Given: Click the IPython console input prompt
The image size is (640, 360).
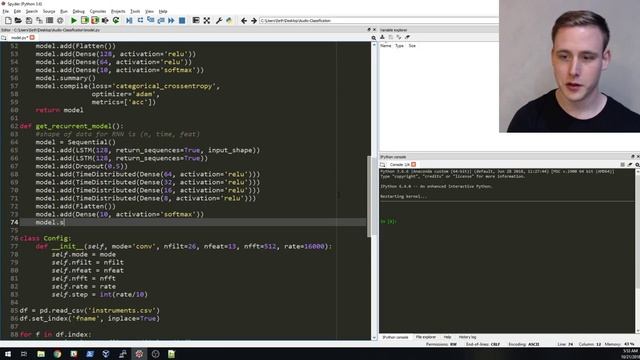Looking at the screenshot, I should (388, 222).
